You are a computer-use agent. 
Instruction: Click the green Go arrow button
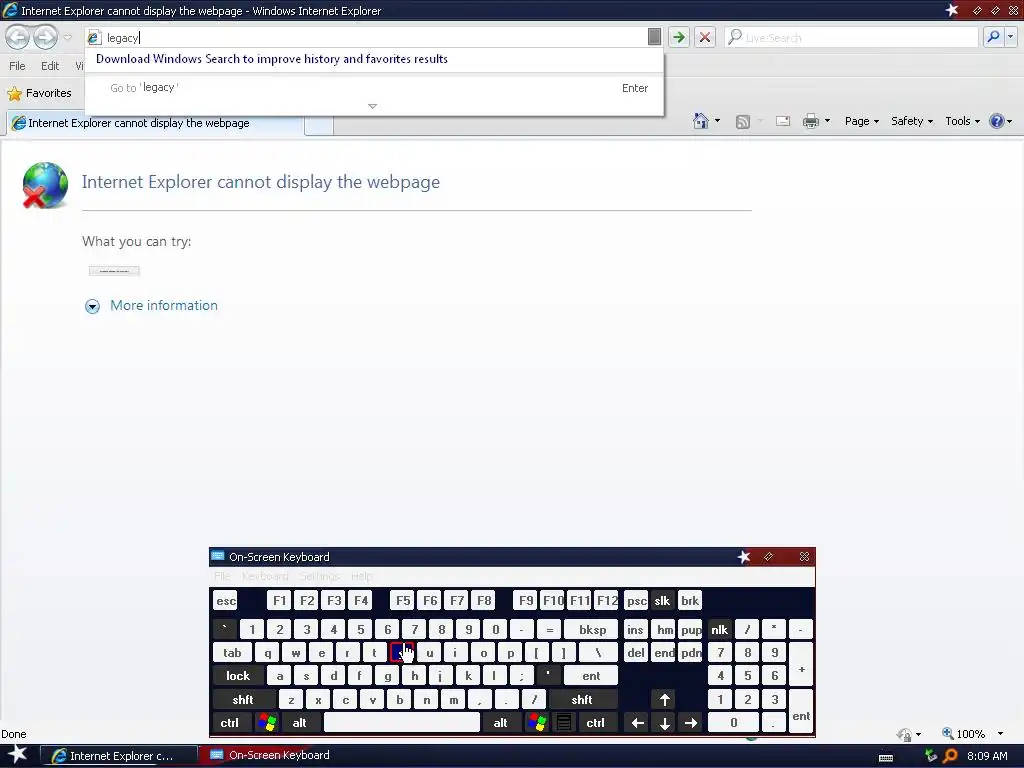[679, 37]
